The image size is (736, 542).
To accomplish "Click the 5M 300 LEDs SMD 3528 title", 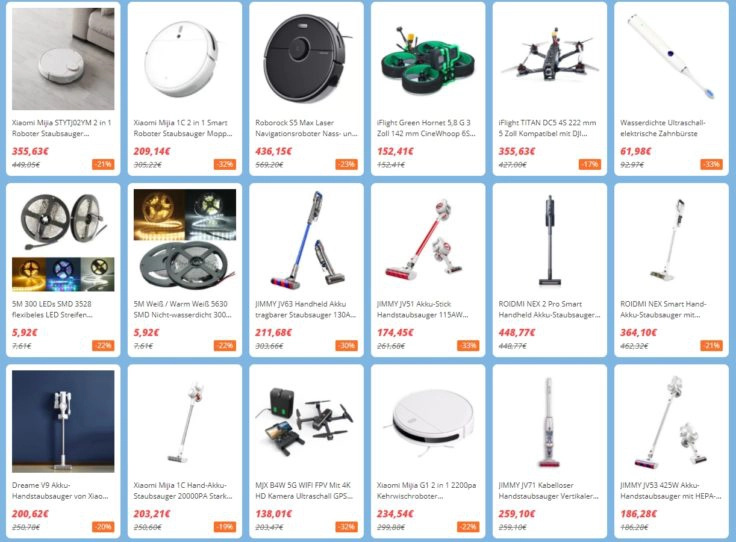I will coord(52,309).
